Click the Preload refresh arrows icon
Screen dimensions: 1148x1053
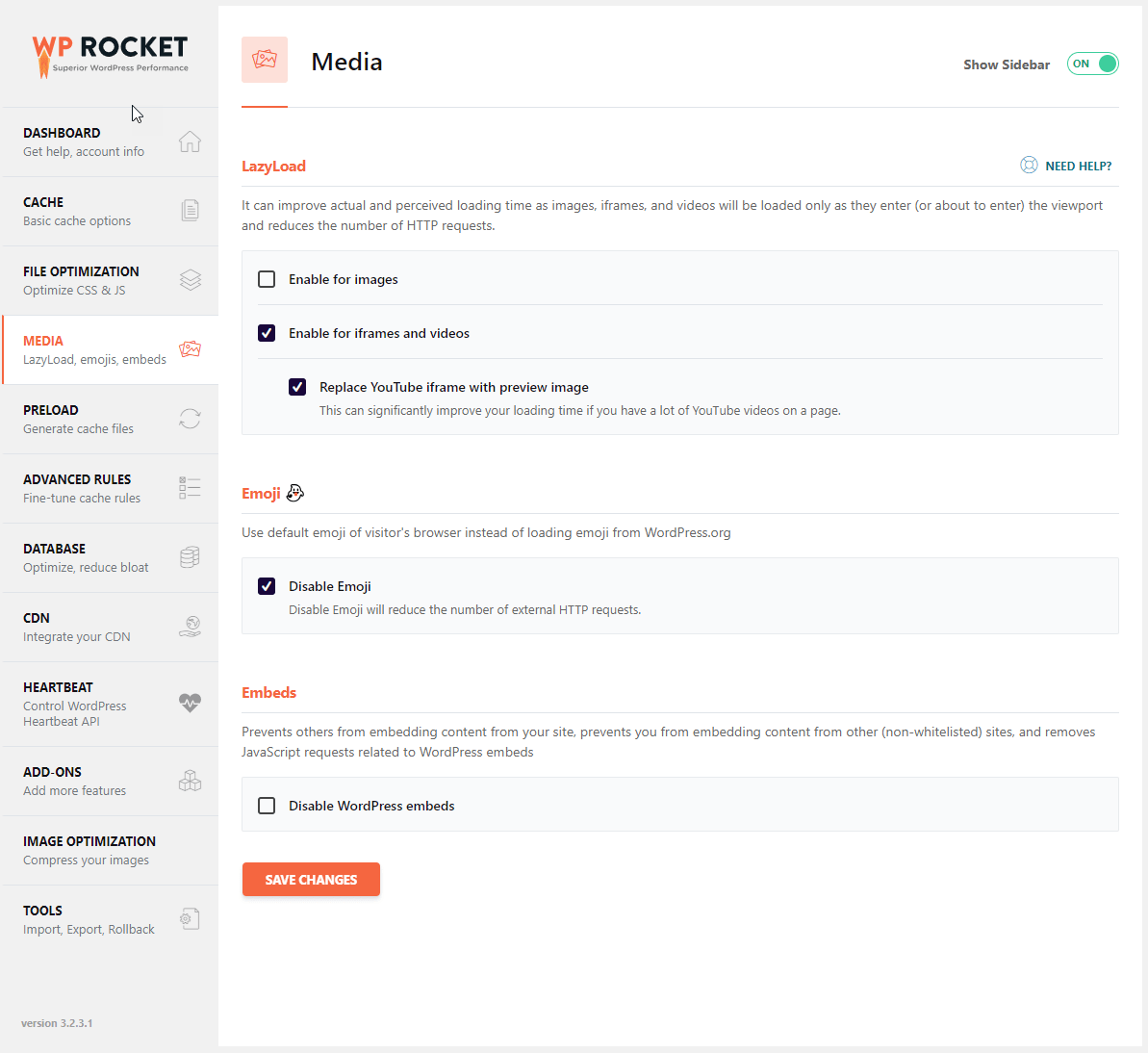coord(190,419)
